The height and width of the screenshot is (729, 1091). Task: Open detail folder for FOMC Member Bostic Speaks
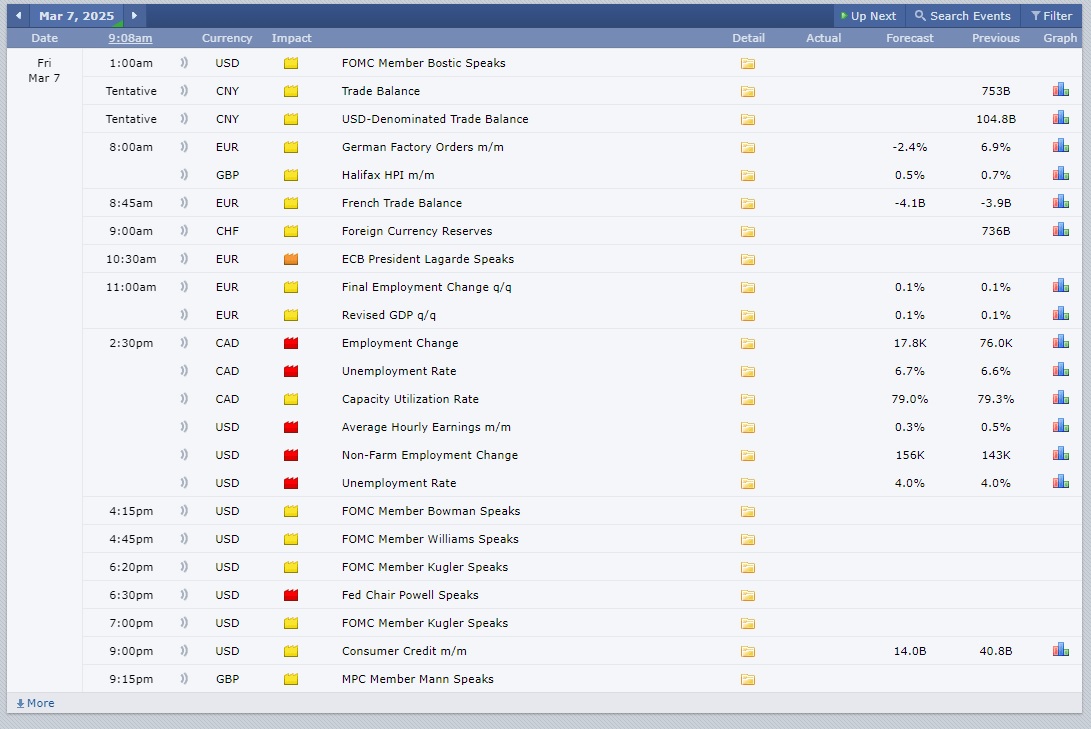point(748,63)
